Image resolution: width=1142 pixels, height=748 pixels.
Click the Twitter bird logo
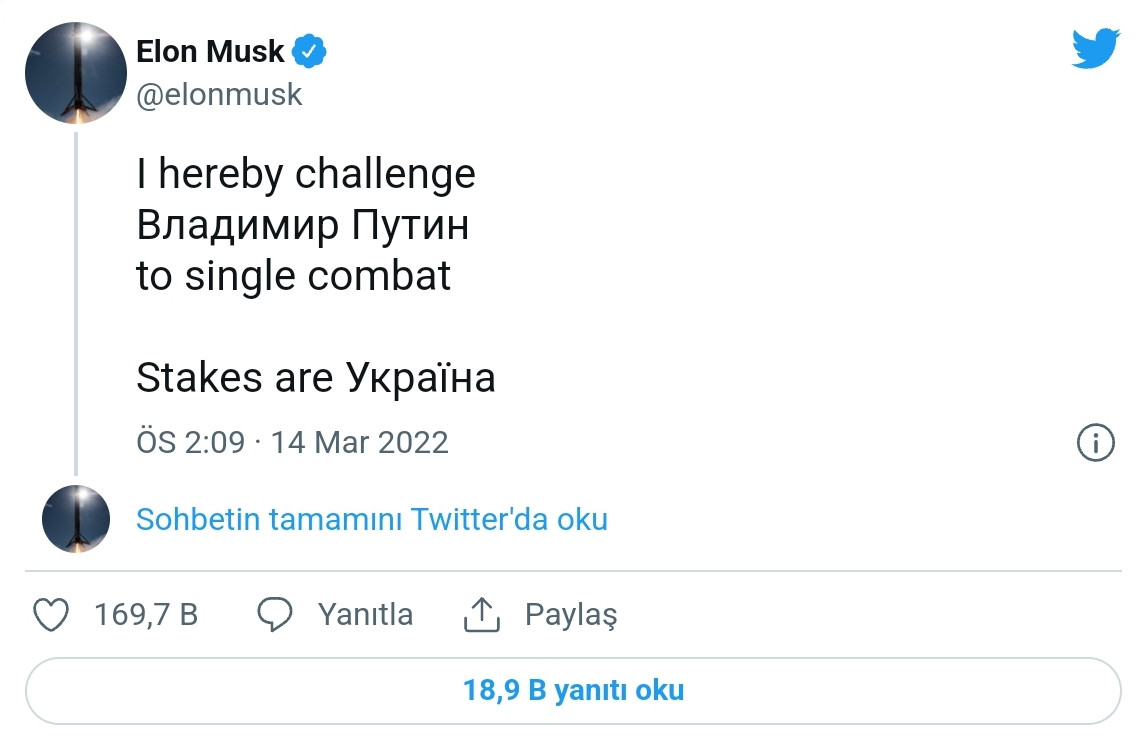point(1095,46)
